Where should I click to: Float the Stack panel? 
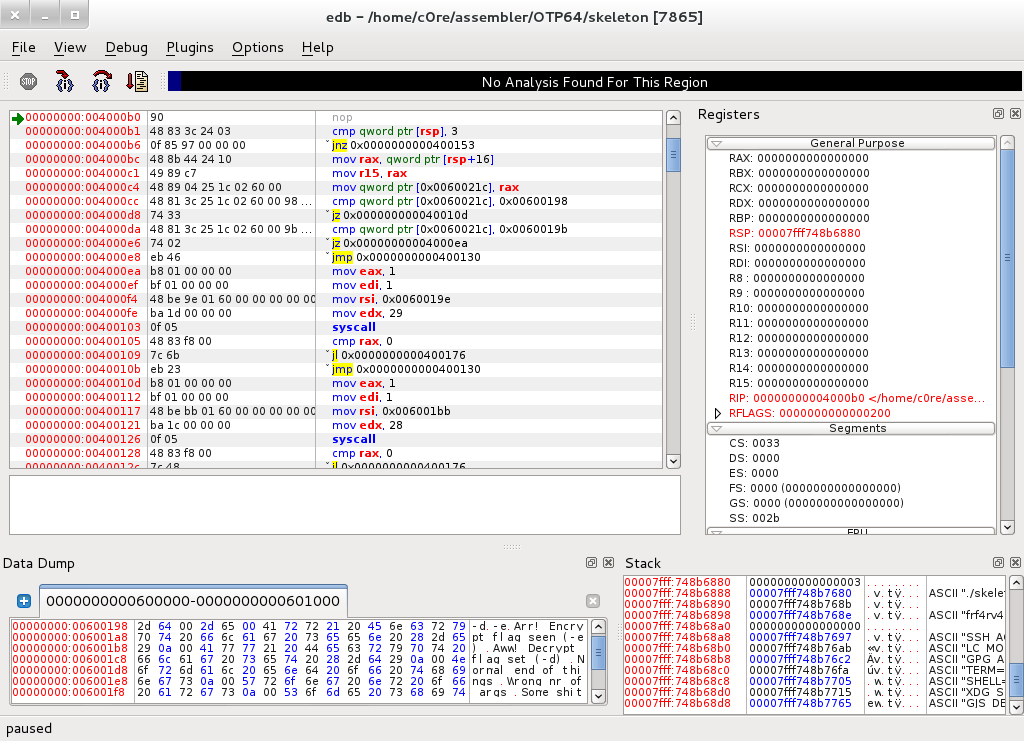(x=999, y=563)
